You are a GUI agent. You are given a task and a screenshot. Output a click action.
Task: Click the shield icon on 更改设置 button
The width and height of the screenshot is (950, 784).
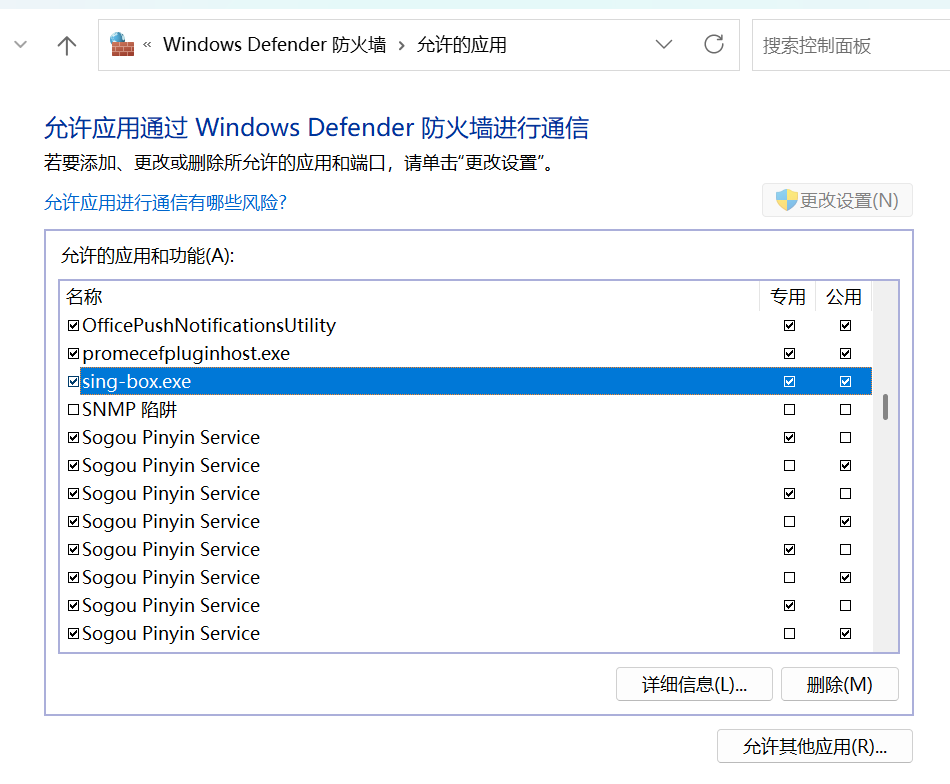tap(786, 200)
